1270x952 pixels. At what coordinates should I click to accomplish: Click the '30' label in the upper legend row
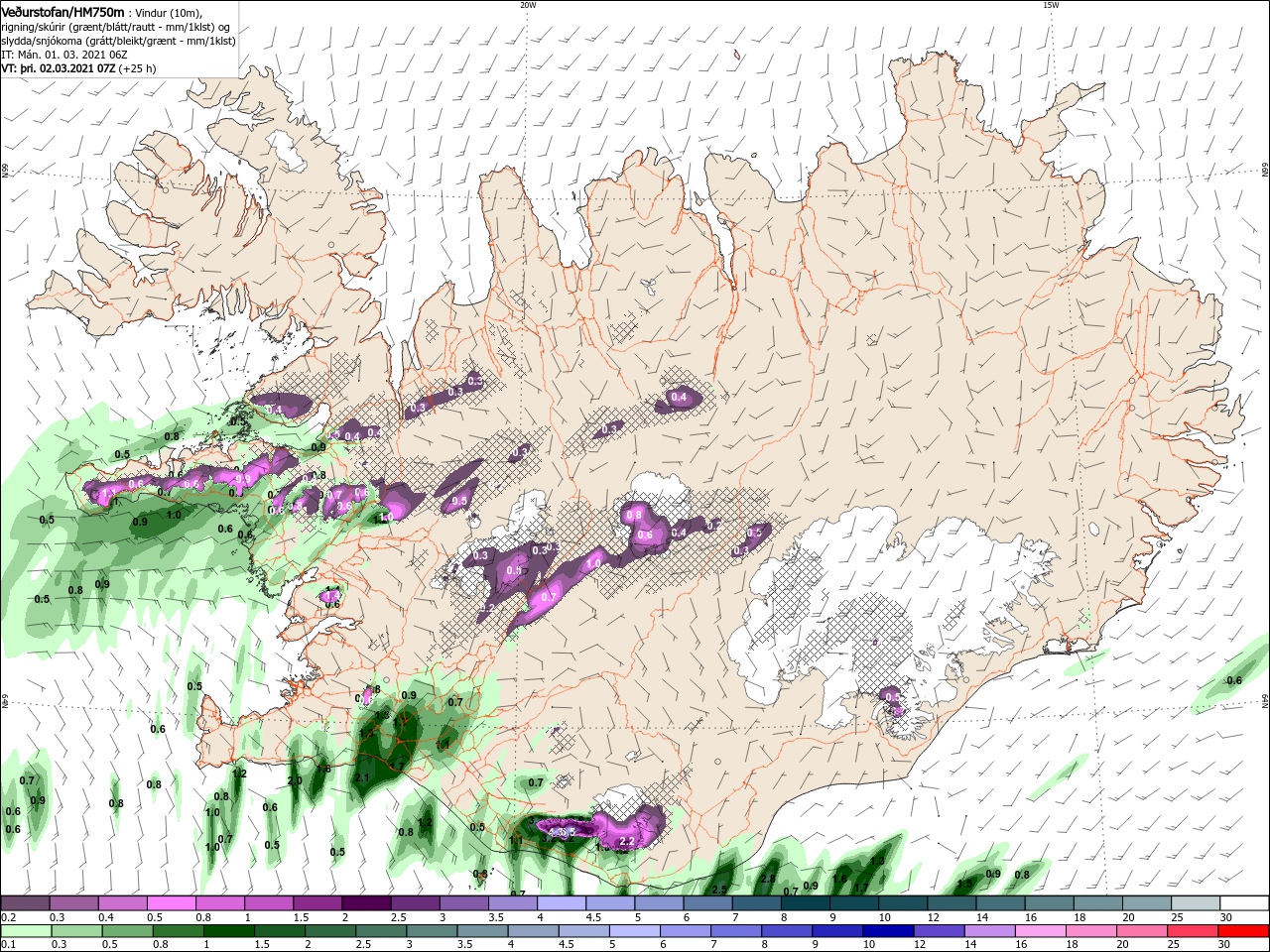tap(1226, 918)
